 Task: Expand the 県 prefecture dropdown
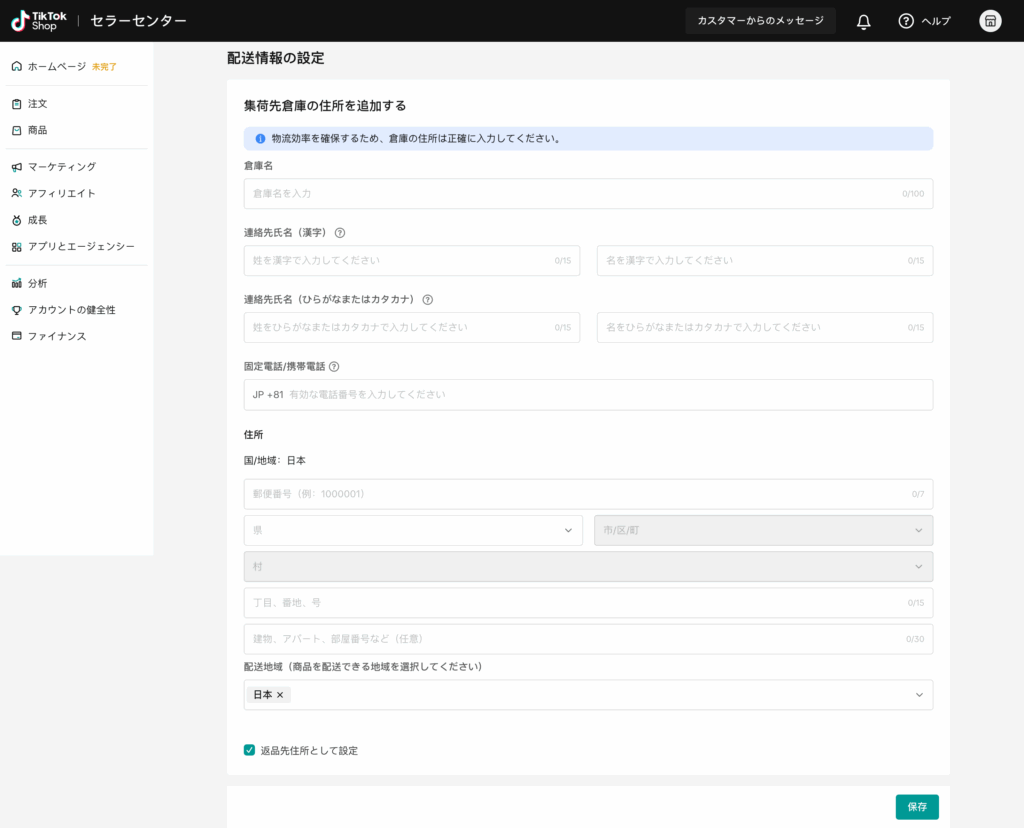pos(412,530)
